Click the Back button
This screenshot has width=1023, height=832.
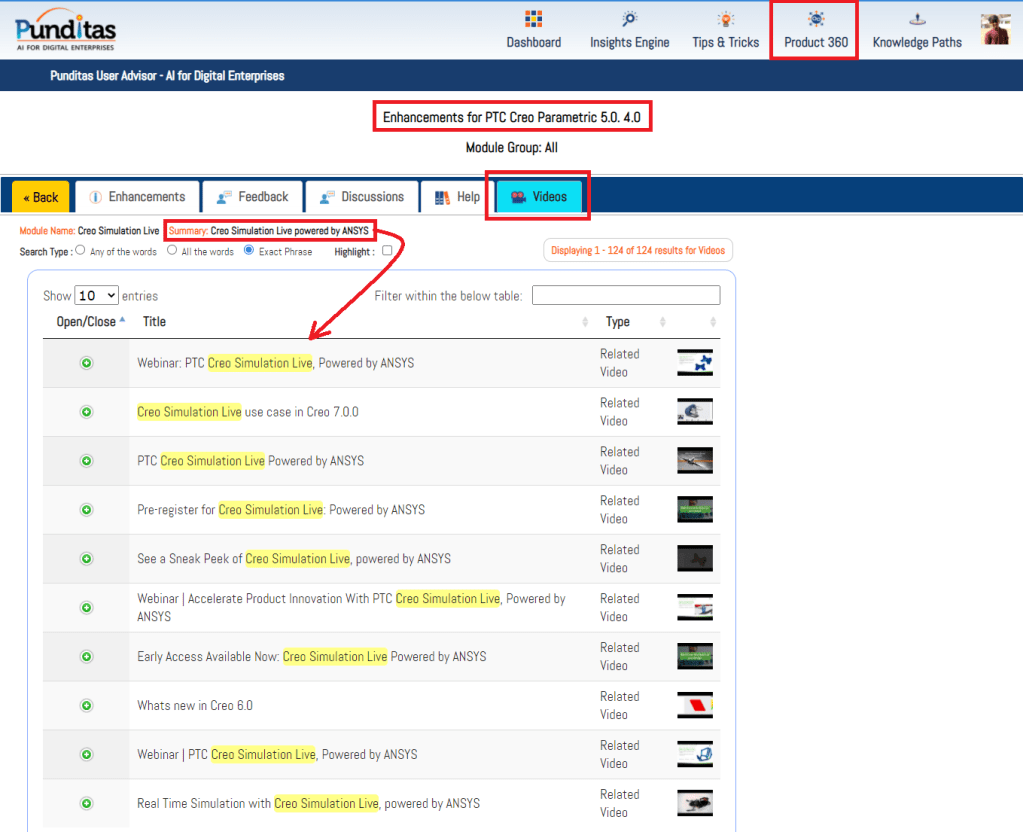[x=41, y=197]
